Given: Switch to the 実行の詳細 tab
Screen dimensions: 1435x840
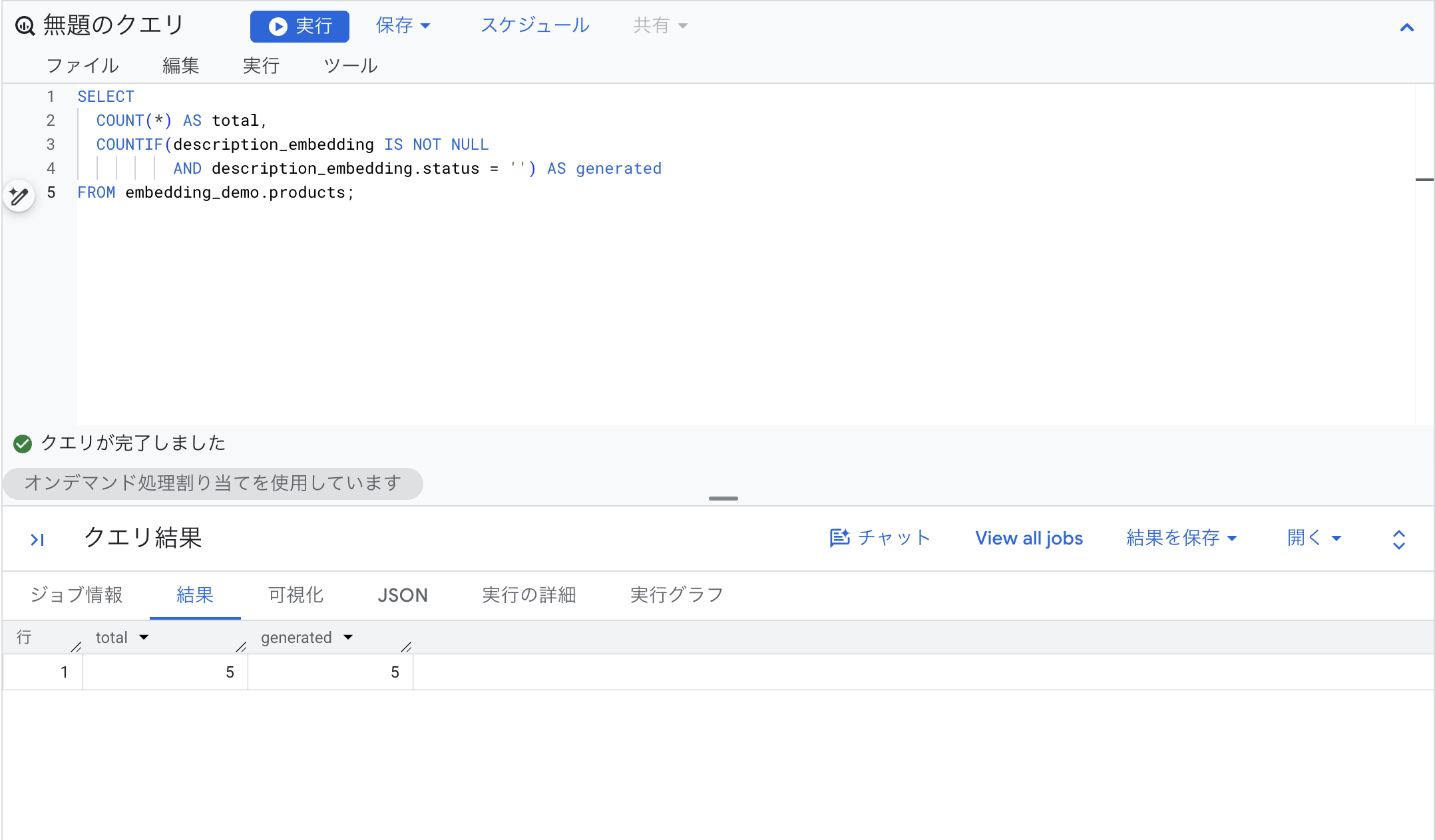Looking at the screenshot, I should [528, 594].
